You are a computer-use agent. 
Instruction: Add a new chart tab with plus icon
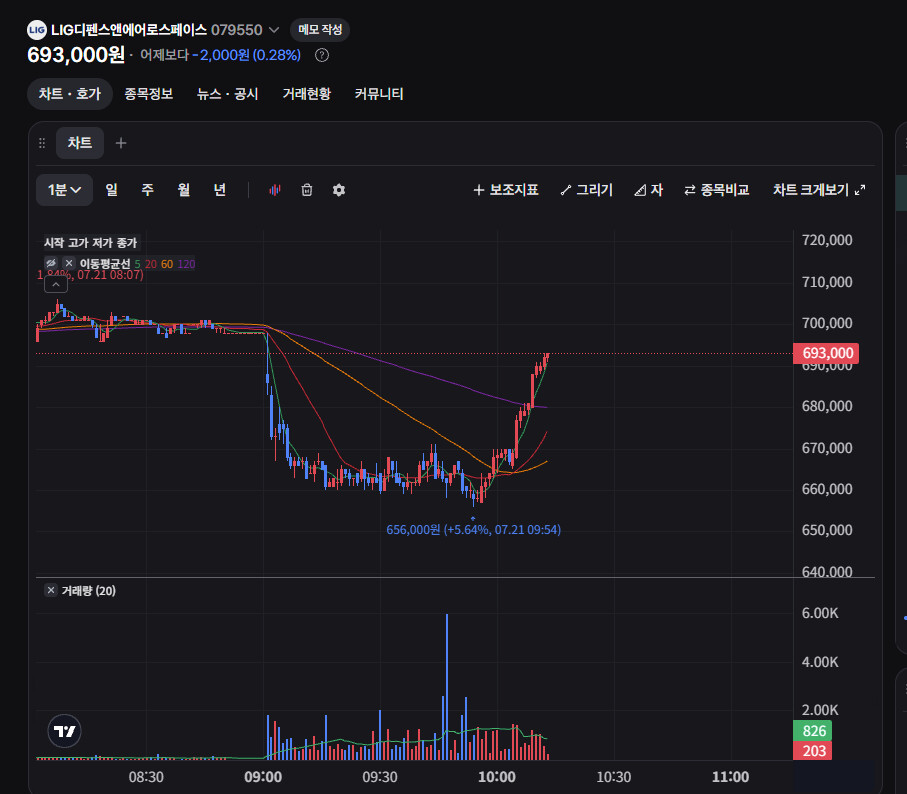click(x=120, y=143)
